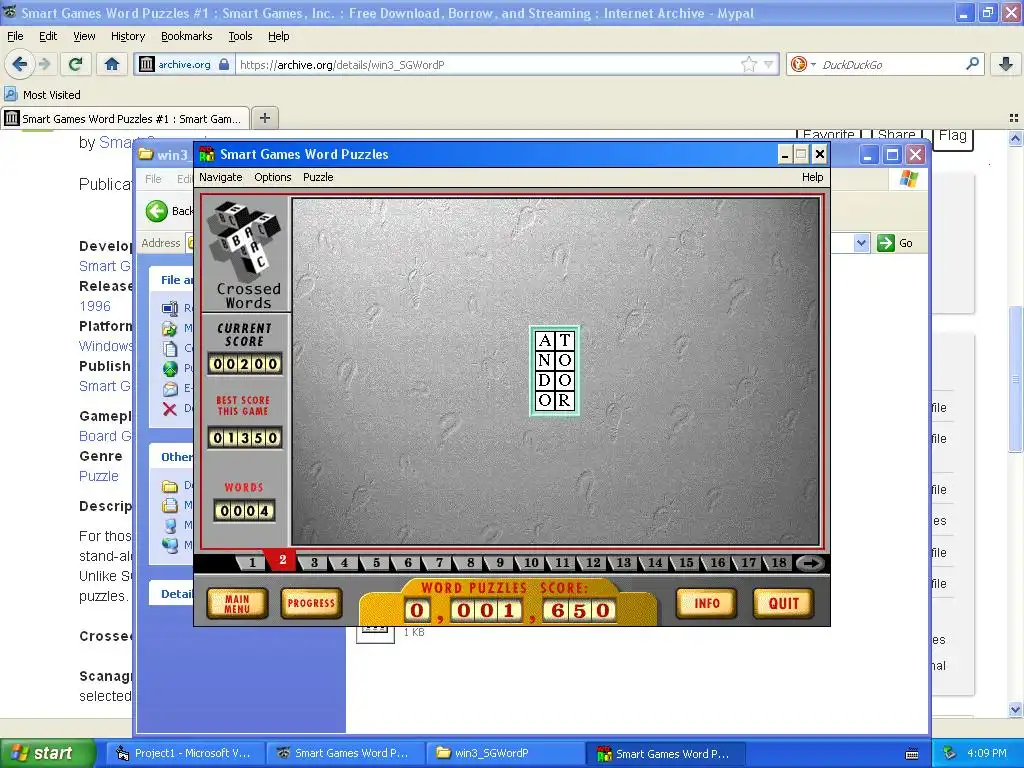The image size is (1024, 768).
Task: Open the URL history dropdown arrow
Action: click(769, 64)
